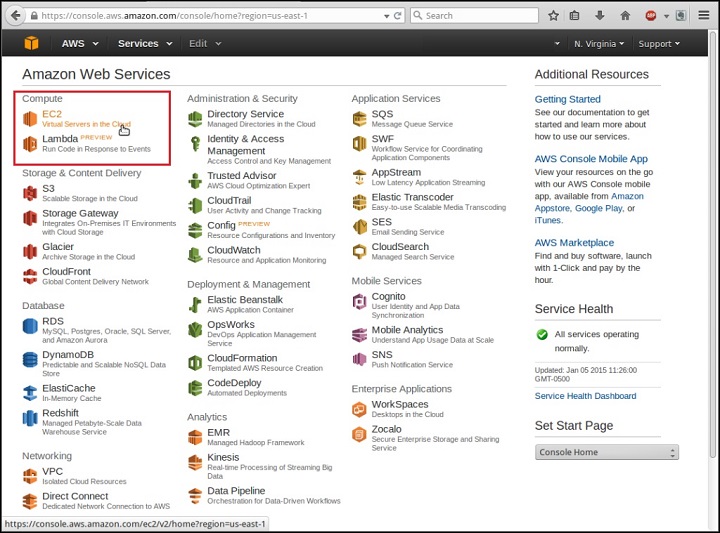Open Storage Gateway icon
Image resolution: width=720 pixels, height=533 pixels.
coord(30,218)
